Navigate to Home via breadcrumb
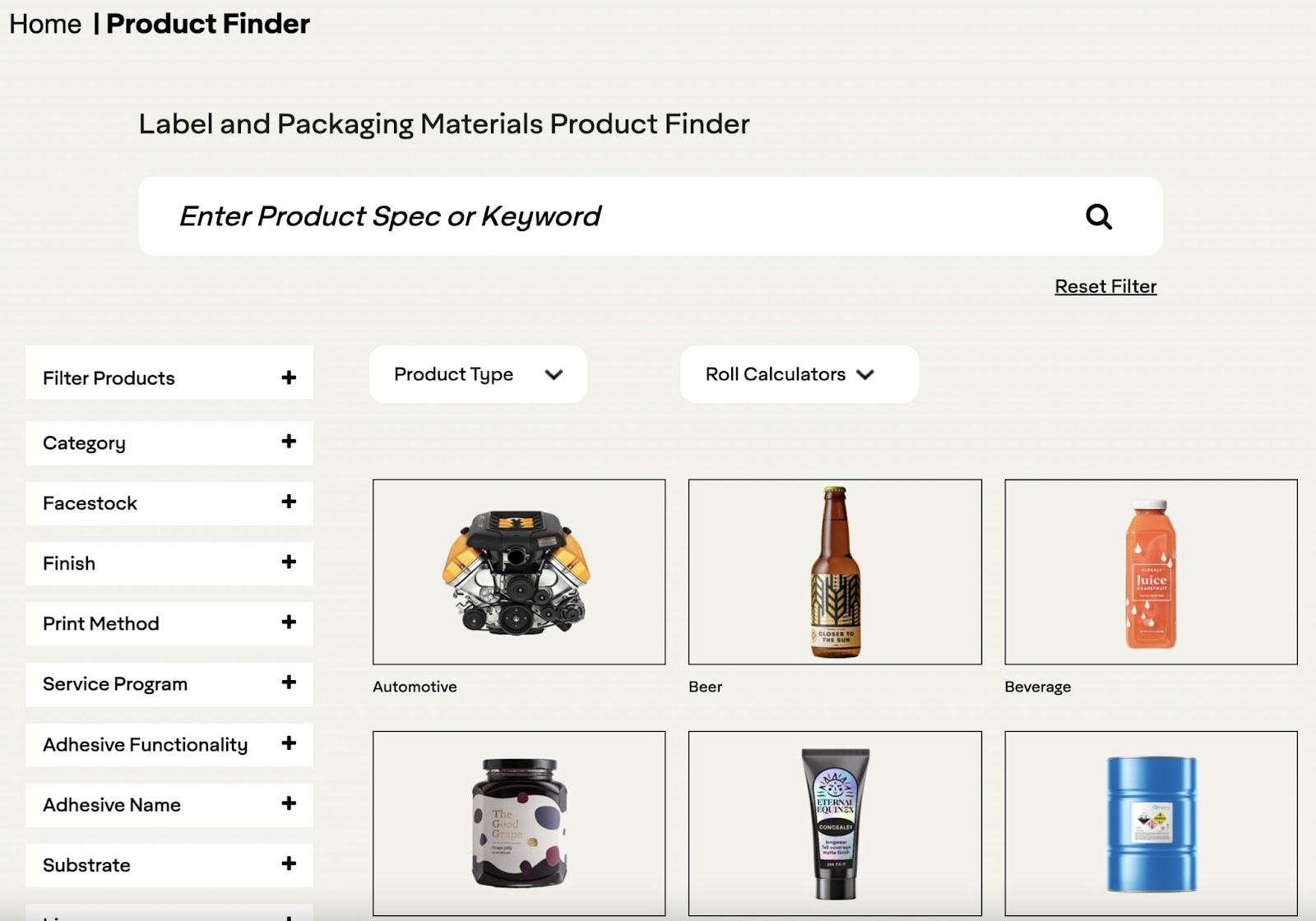The width and height of the screenshot is (1316, 921). point(46,23)
